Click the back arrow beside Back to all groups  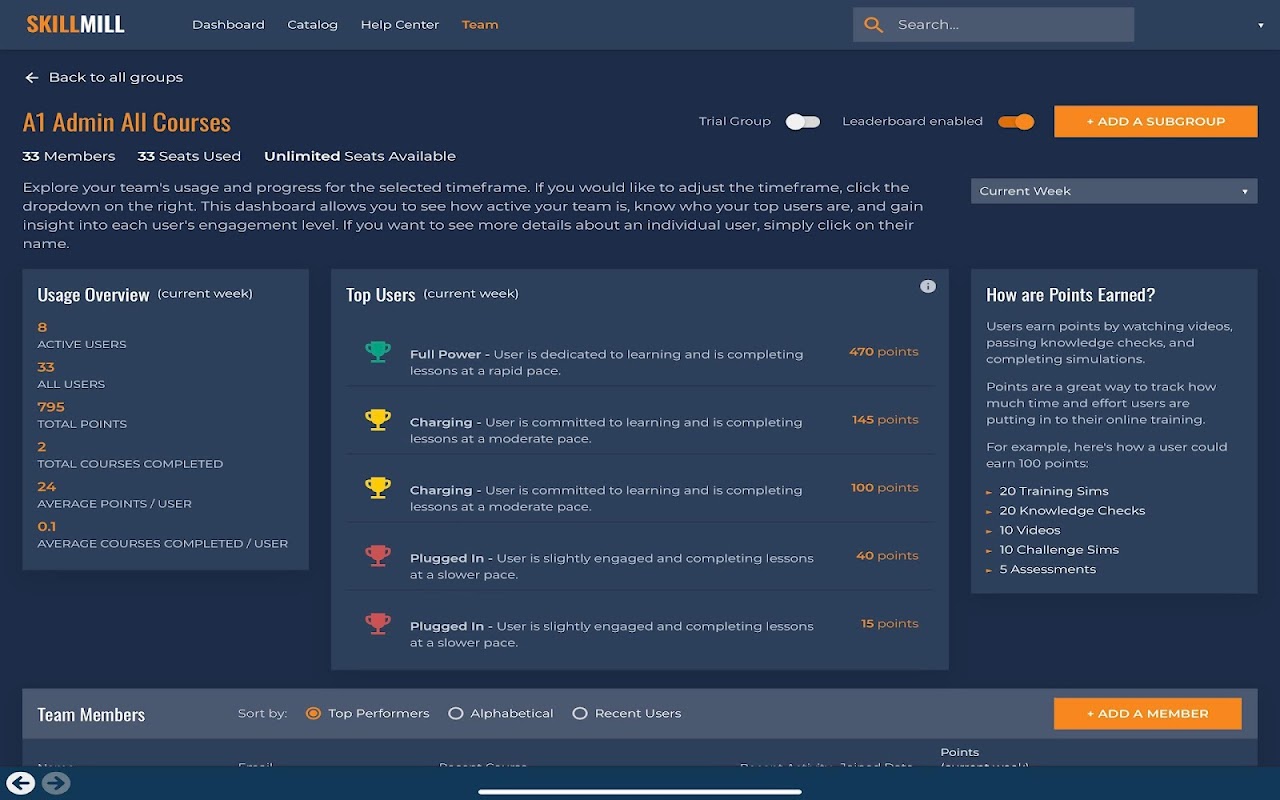[32, 77]
